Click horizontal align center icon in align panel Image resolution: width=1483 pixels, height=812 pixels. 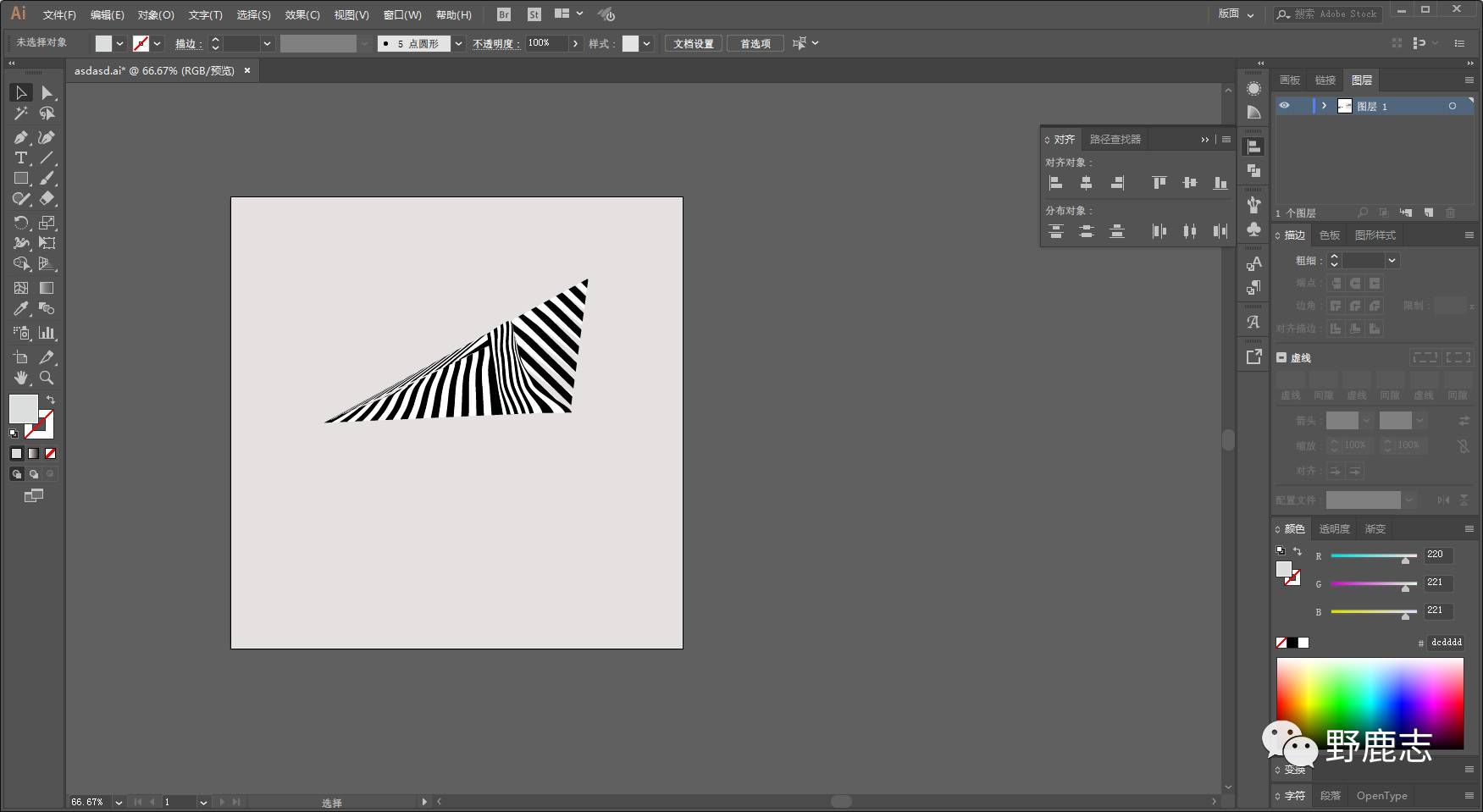(x=1086, y=183)
